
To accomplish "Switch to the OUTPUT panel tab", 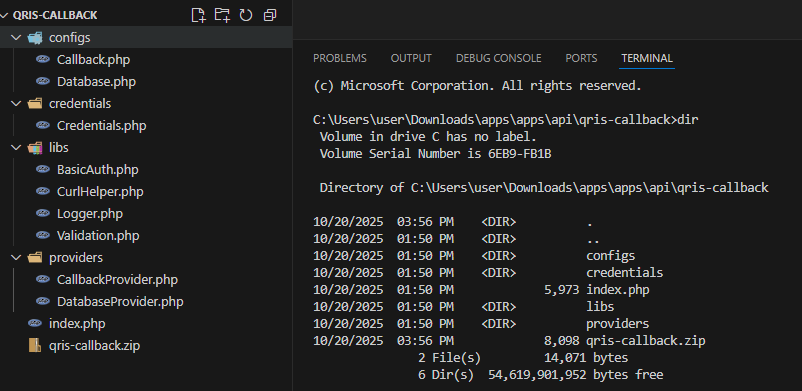I will pos(411,58).
